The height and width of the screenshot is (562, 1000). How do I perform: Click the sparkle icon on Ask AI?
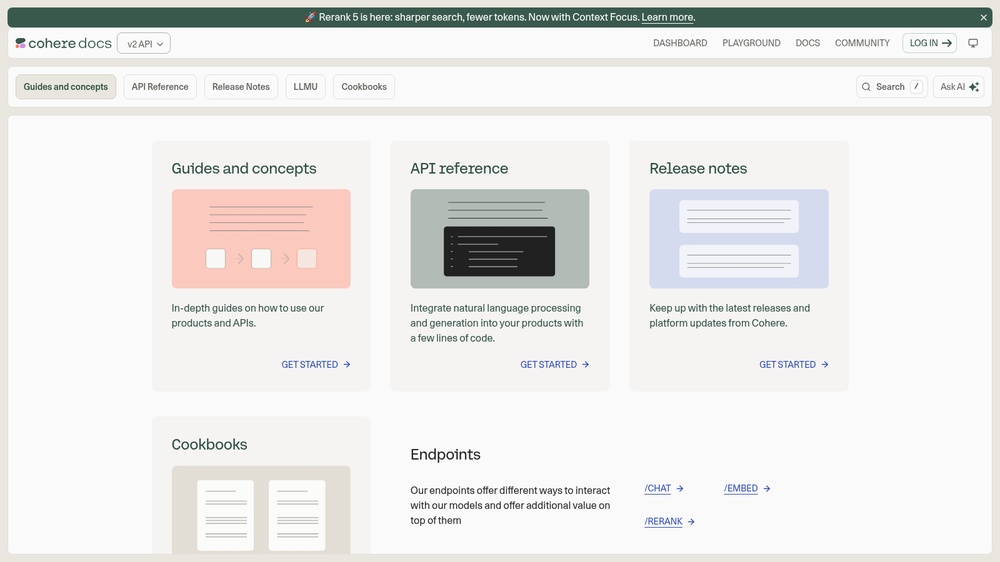pos(974,87)
